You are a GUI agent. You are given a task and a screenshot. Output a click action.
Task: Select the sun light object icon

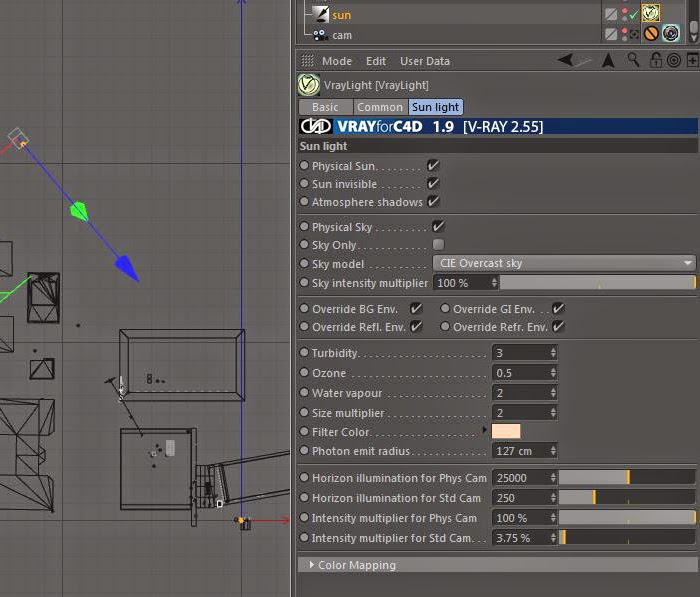(320, 14)
